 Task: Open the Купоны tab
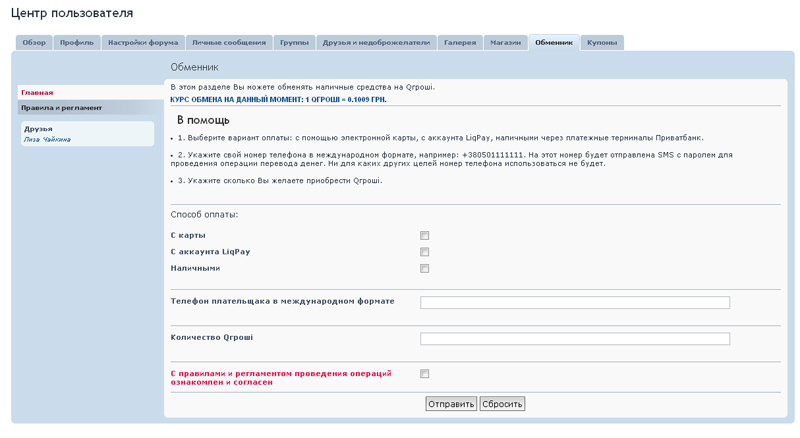[602, 43]
